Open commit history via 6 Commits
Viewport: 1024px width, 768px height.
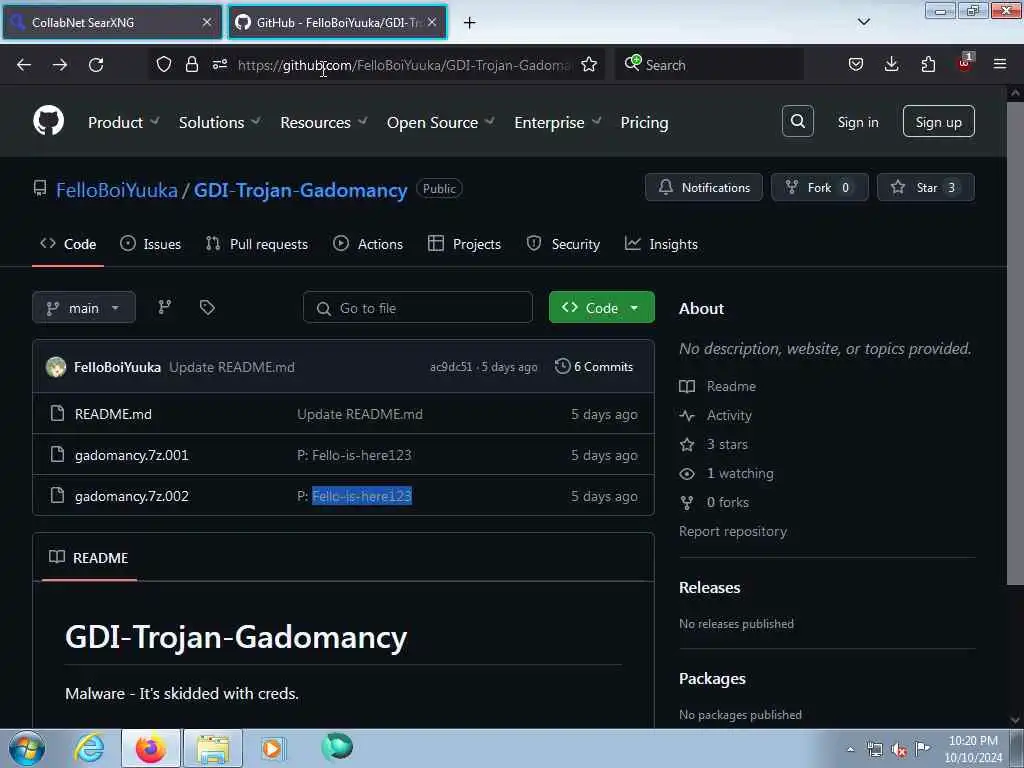coord(594,367)
